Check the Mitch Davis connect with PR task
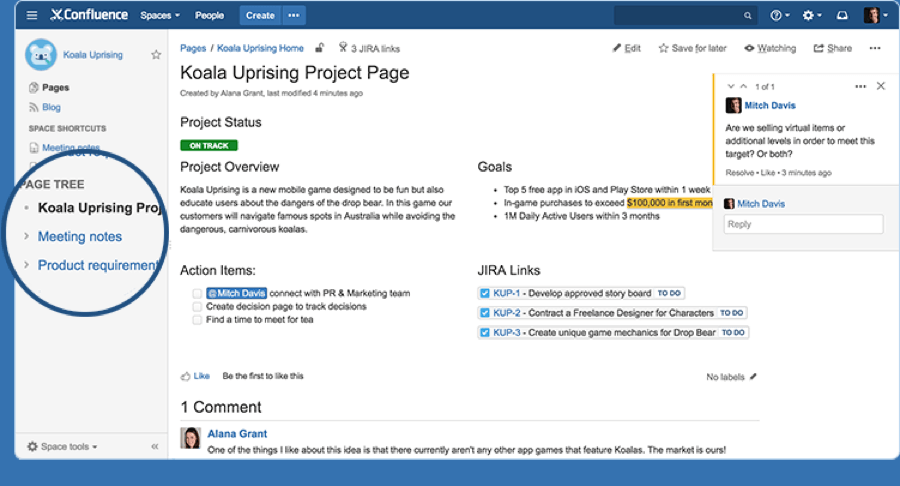 point(198,293)
